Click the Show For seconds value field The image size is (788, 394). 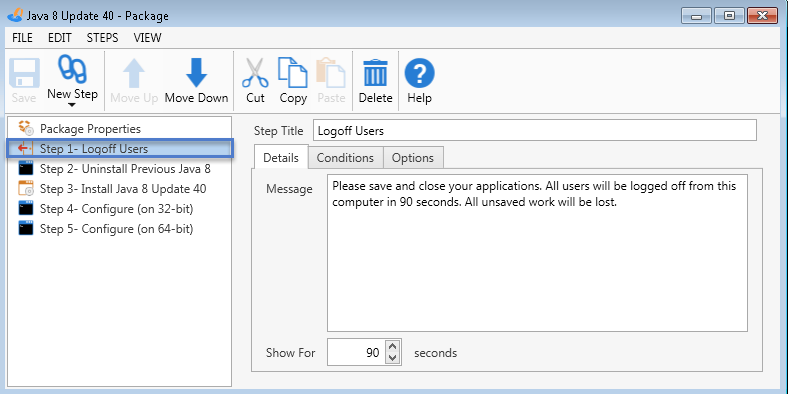[x=356, y=353]
